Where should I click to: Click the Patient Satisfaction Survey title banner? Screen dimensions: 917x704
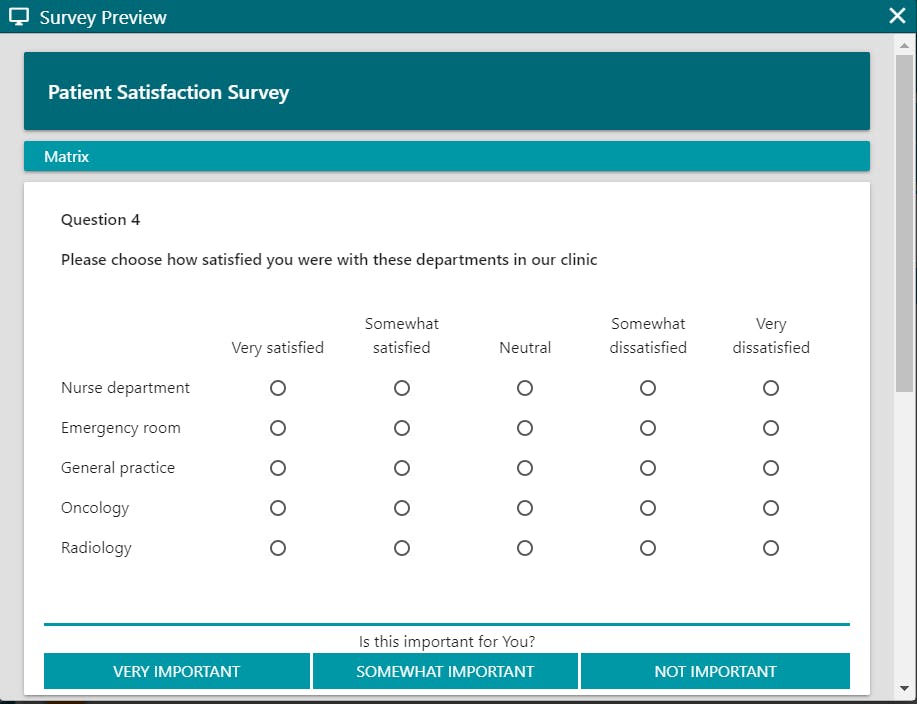click(x=447, y=91)
